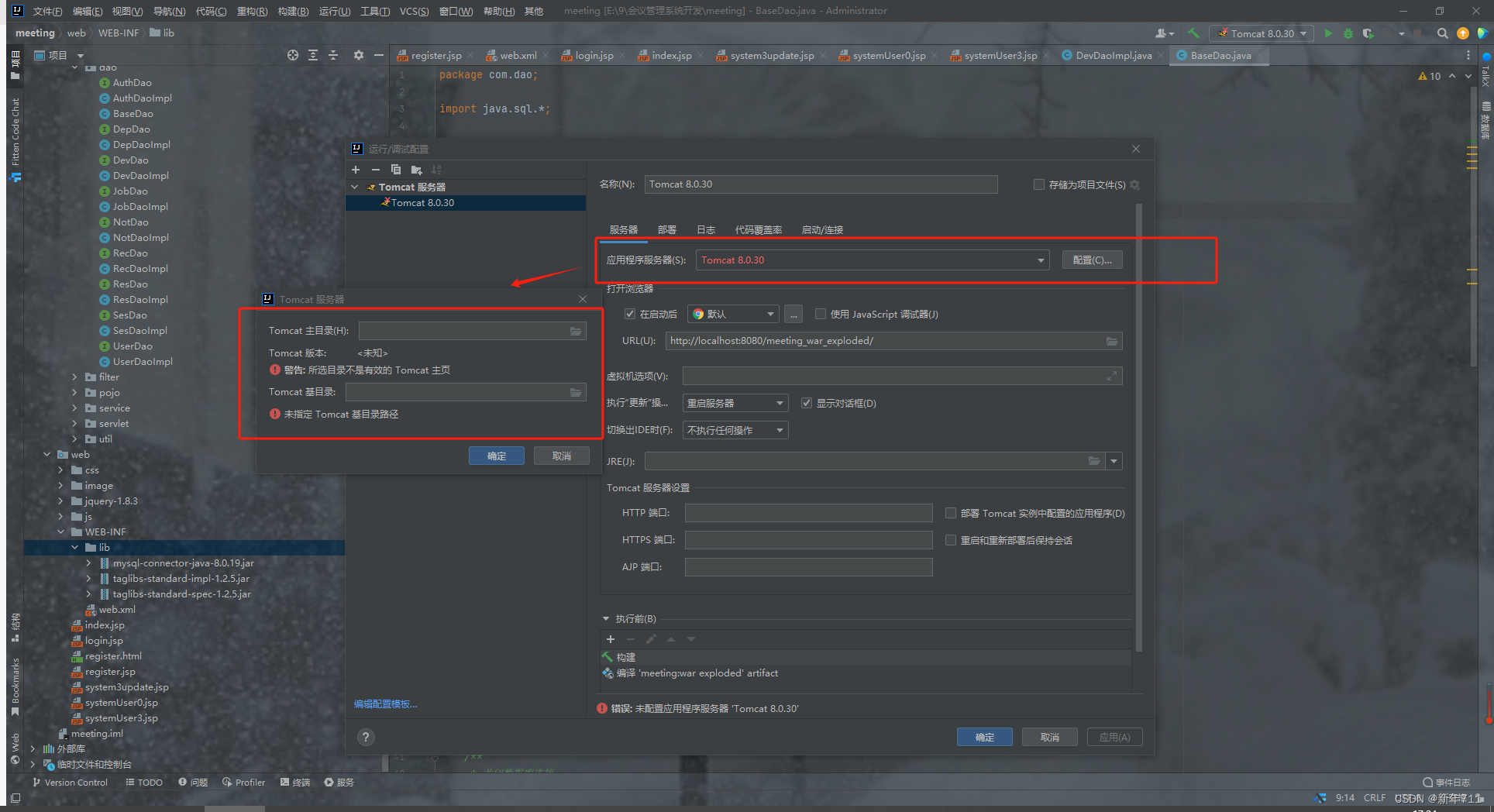Select mysql-connector-java-8.0.19.jar in the project tree
Image resolution: width=1494 pixels, height=812 pixels.
183,563
